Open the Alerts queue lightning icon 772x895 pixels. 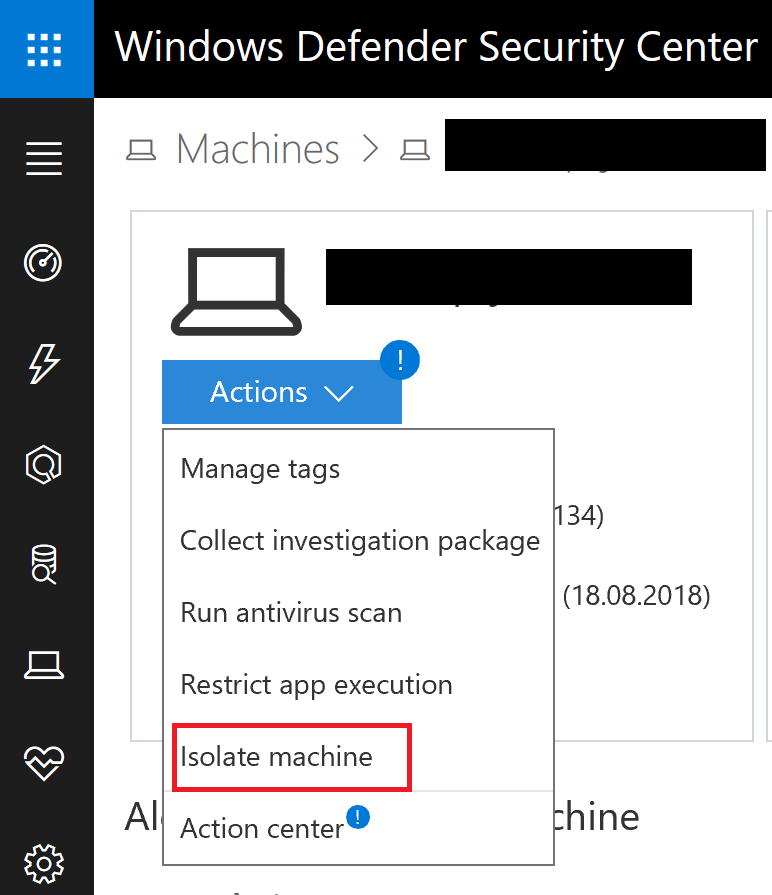pyautogui.click(x=44, y=364)
